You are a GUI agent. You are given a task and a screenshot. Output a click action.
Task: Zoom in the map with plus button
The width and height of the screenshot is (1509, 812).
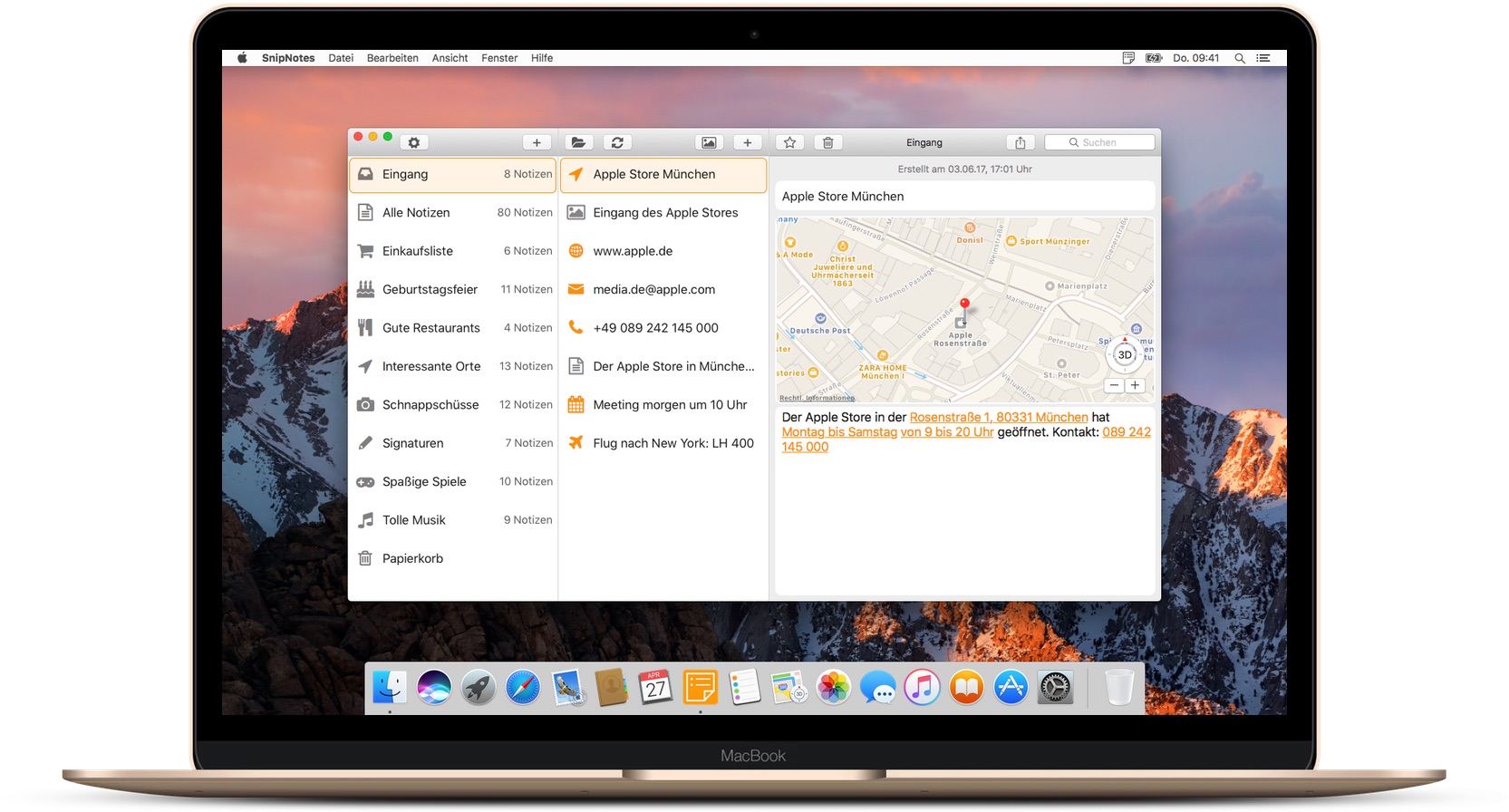tap(1135, 385)
